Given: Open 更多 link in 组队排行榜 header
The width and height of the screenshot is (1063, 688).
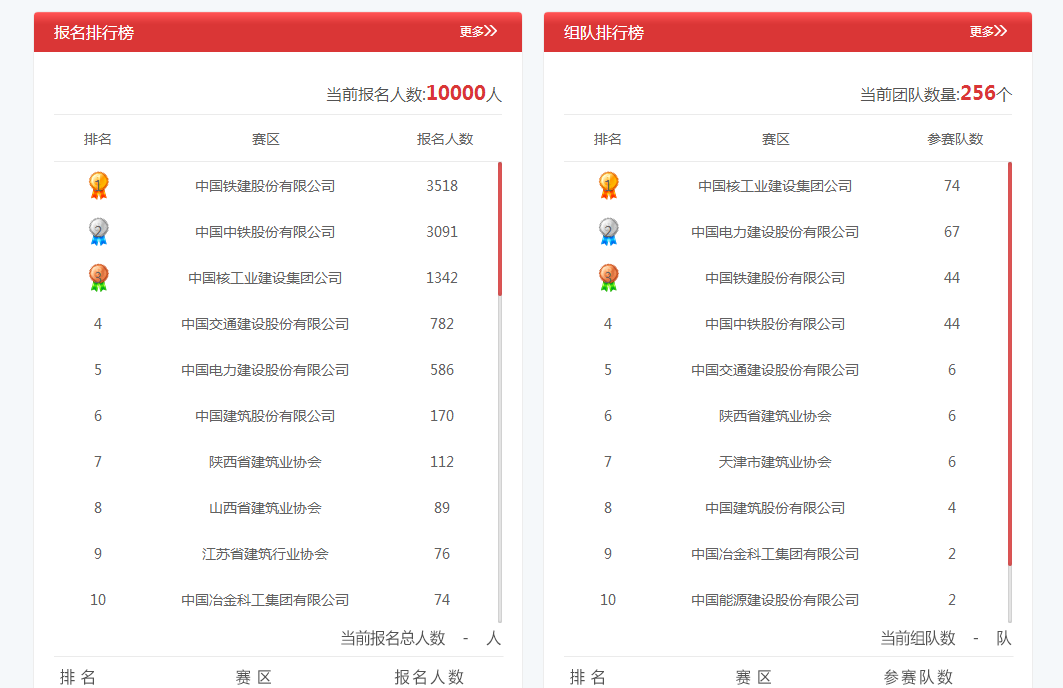Looking at the screenshot, I should coord(988,32).
